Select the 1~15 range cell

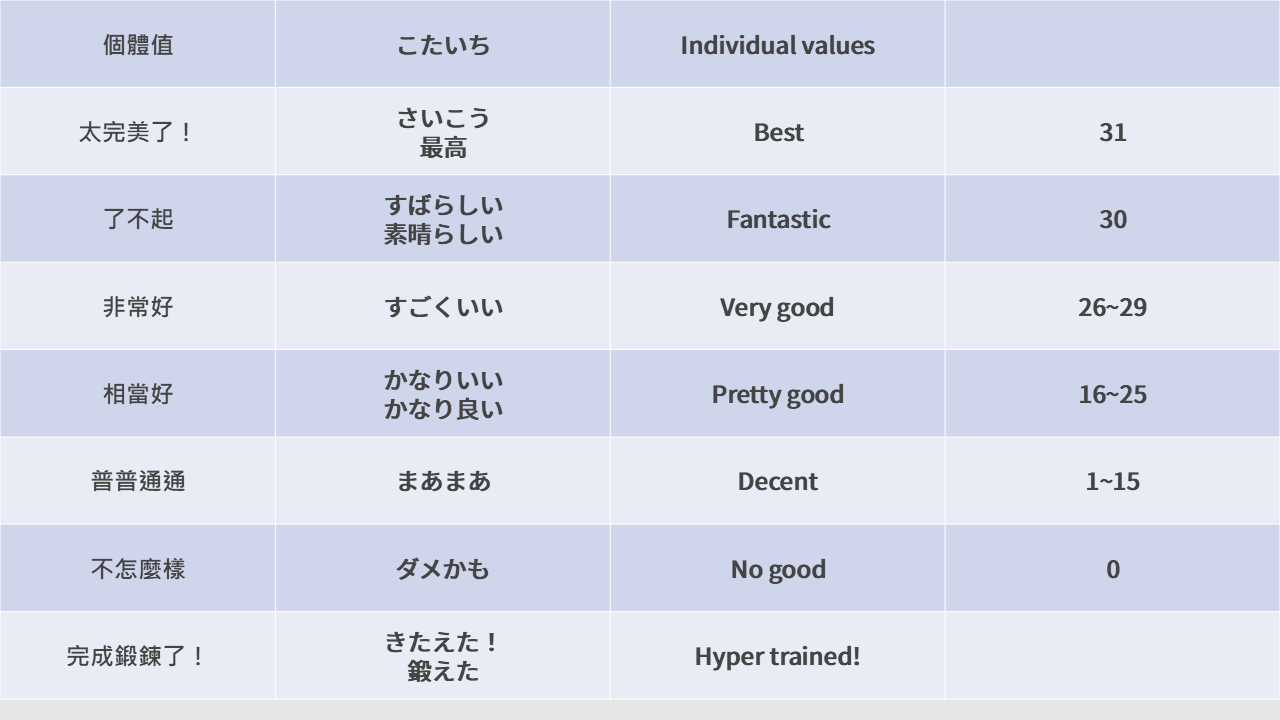(1112, 481)
